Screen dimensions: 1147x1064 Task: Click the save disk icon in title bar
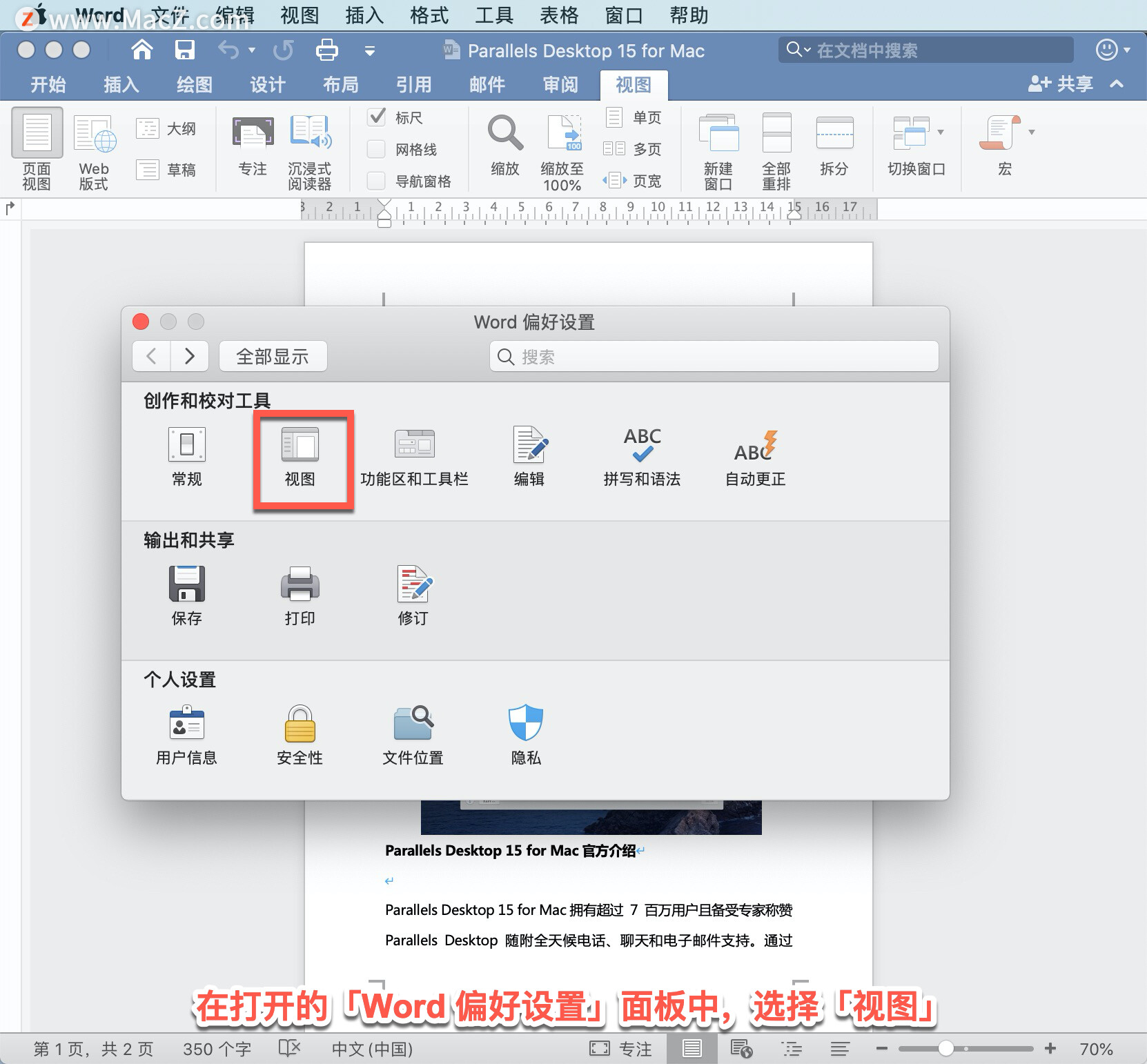(185, 50)
